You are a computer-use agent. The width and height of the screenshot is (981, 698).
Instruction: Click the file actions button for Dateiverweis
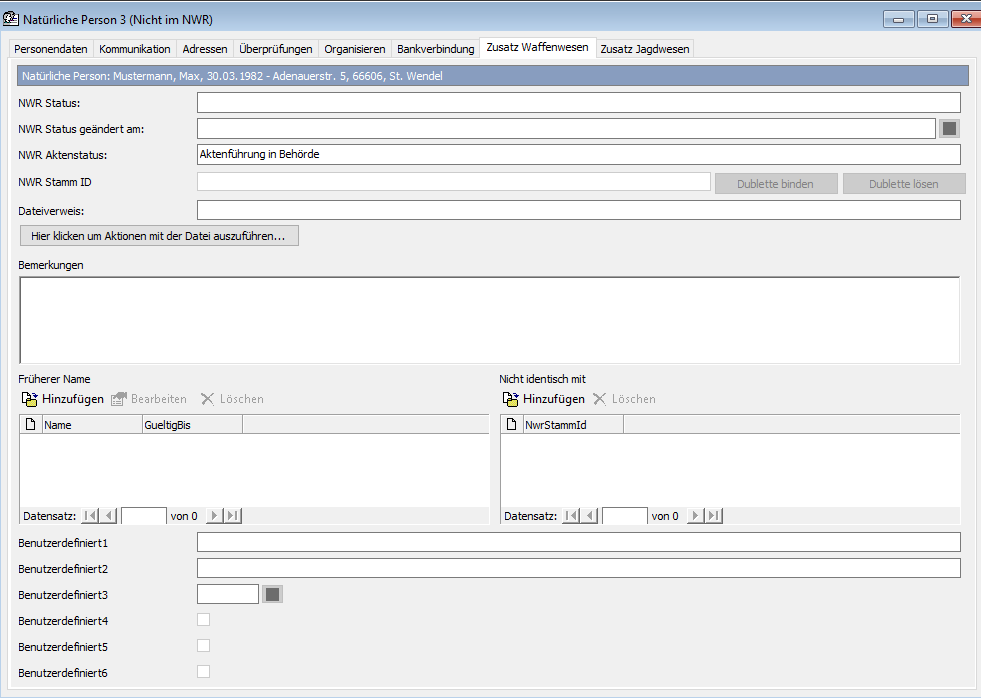coord(158,236)
